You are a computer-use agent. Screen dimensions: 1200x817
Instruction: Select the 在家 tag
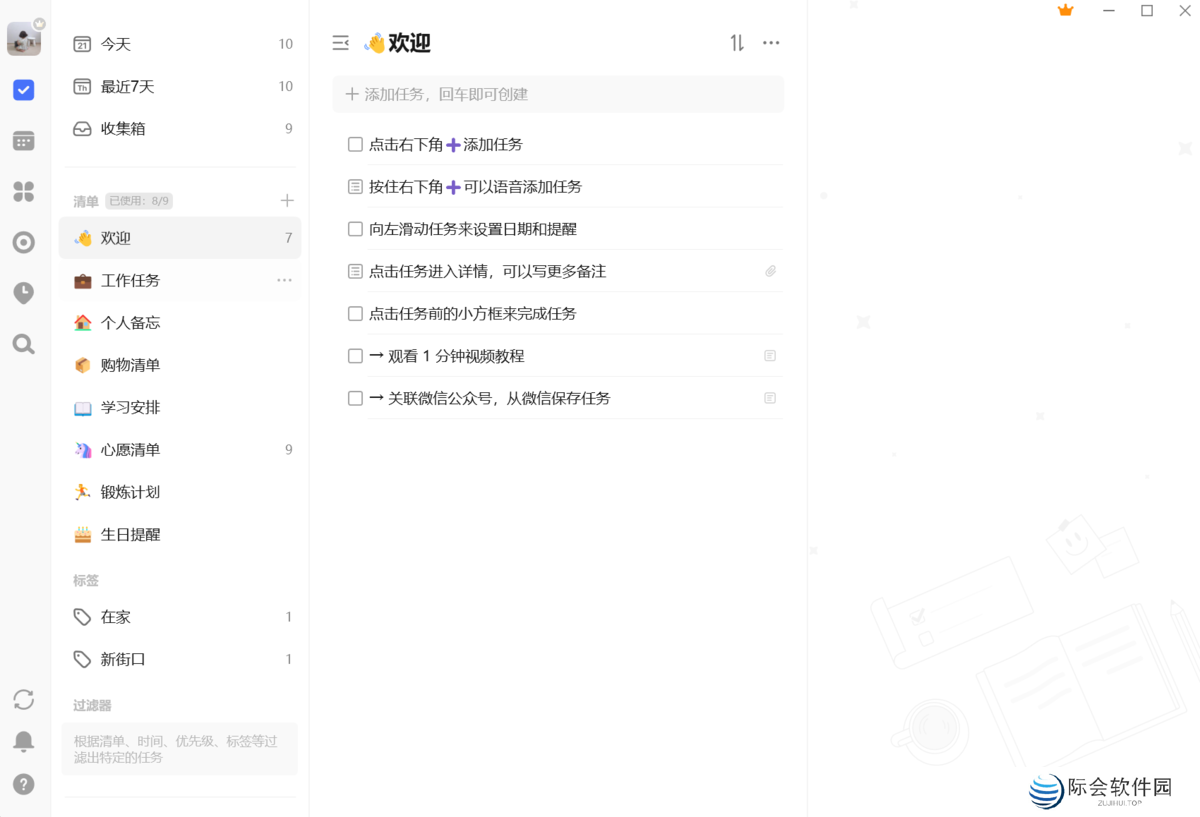pos(117,617)
